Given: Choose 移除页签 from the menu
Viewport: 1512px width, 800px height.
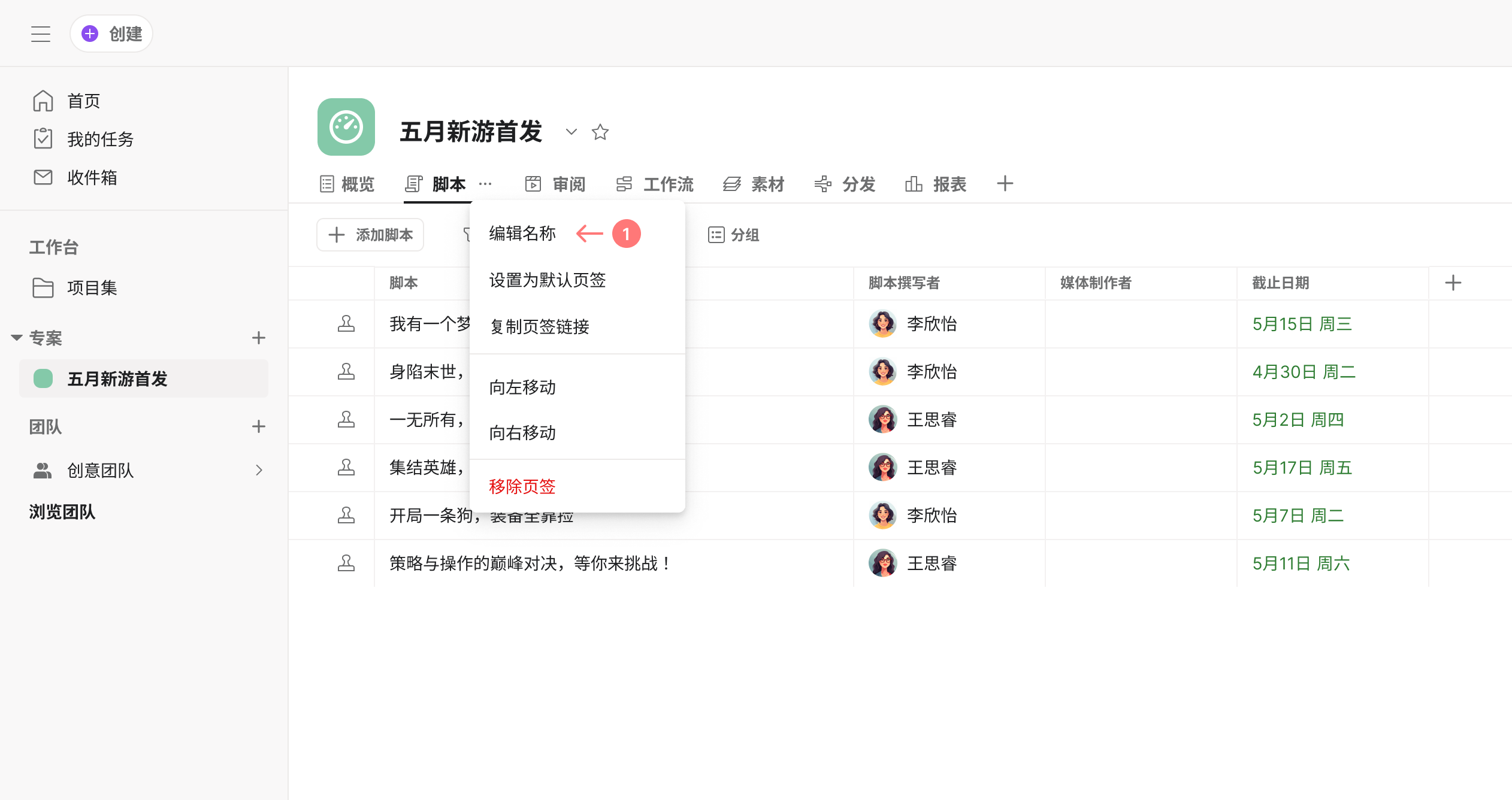Looking at the screenshot, I should tap(522, 486).
